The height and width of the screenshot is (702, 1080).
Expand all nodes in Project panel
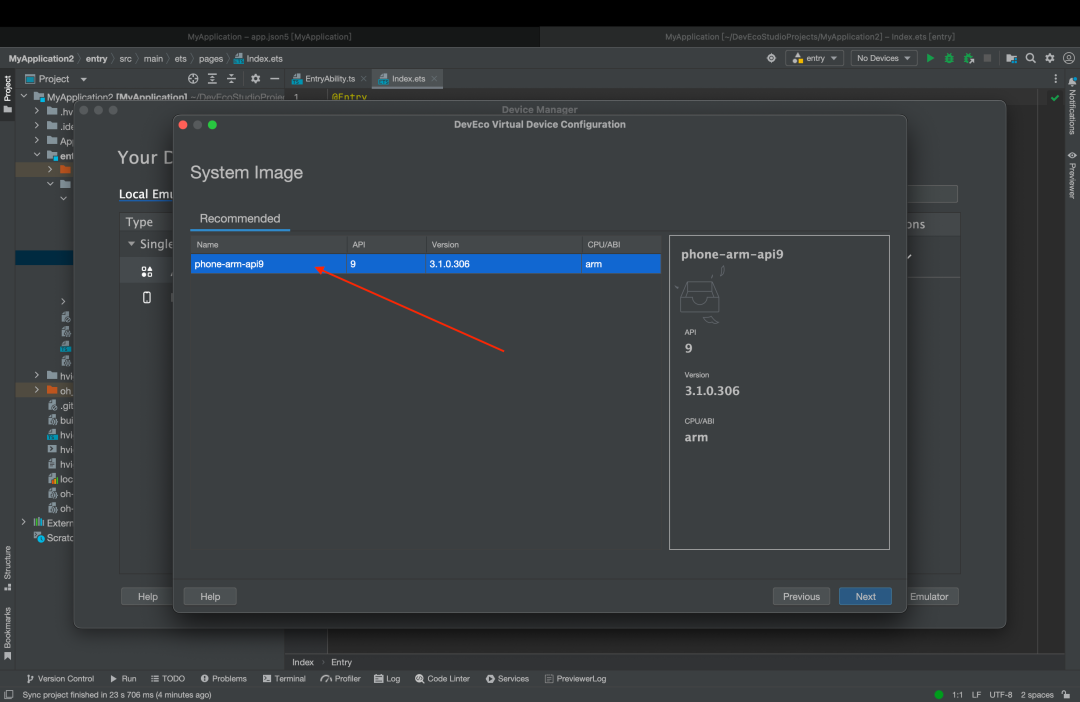coord(212,79)
